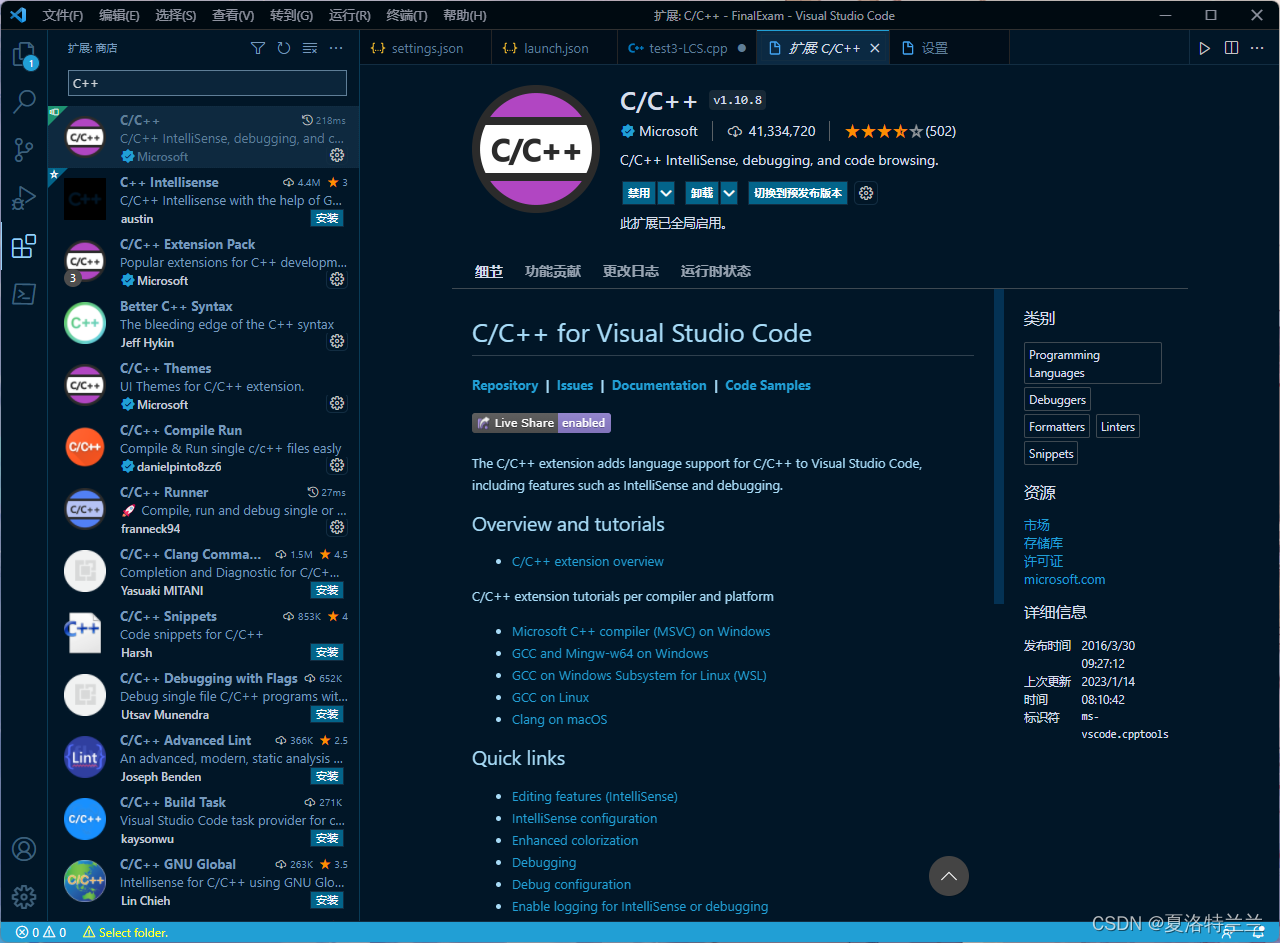
Task: Split the editor right
Action: point(1231,48)
